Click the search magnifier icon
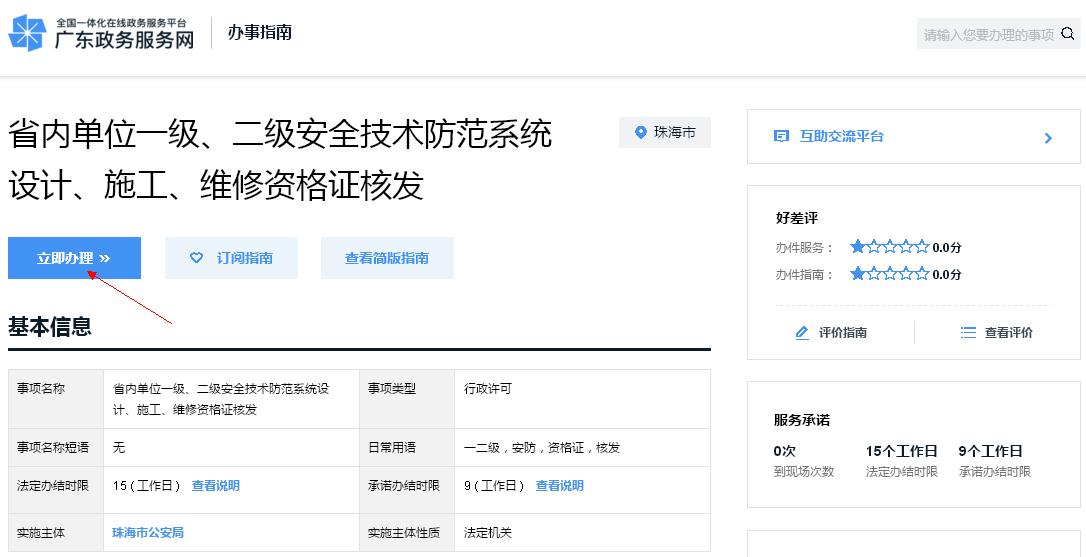 (x=1067, y=34)
